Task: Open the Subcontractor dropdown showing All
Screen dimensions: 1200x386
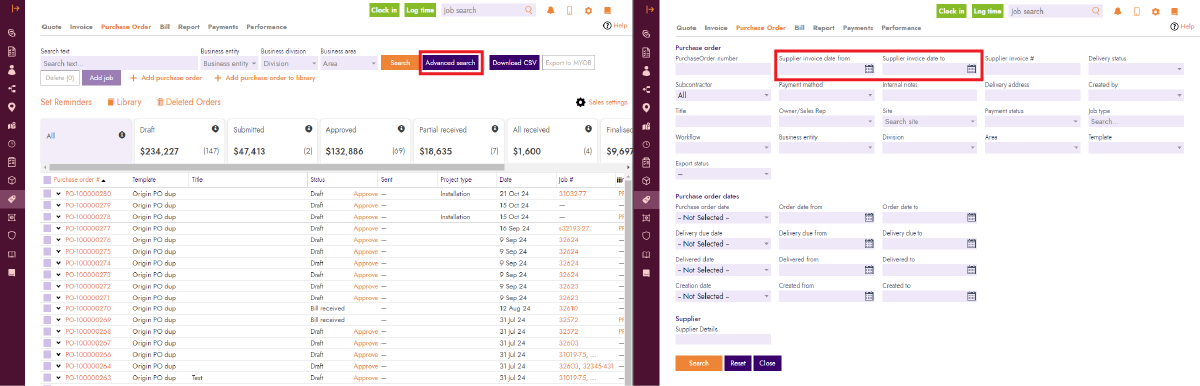Action: coord(722,95)
